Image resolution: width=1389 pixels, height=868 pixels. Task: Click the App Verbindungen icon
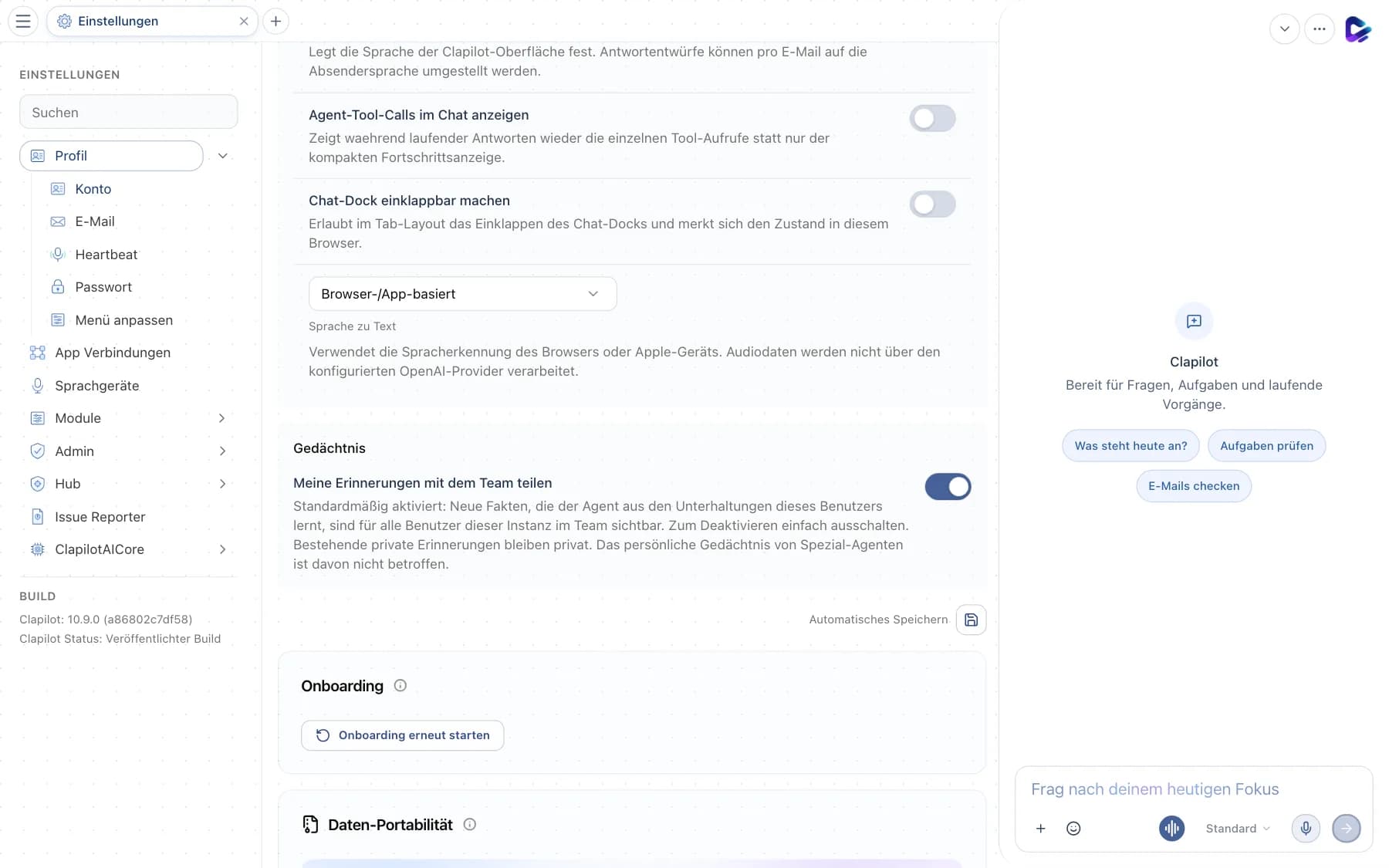[37, 353]
